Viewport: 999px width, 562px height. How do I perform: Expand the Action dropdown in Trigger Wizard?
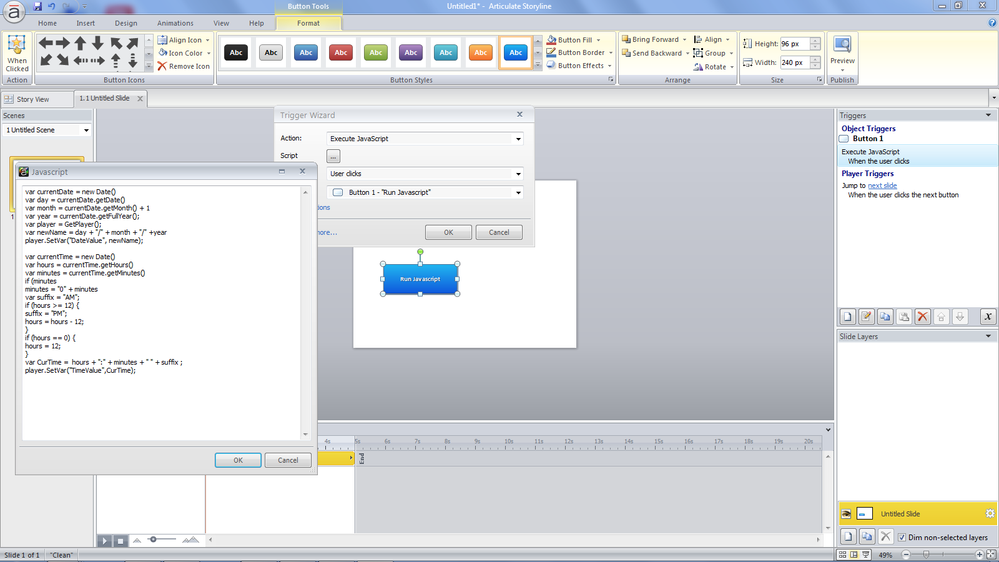coord(518,139)
